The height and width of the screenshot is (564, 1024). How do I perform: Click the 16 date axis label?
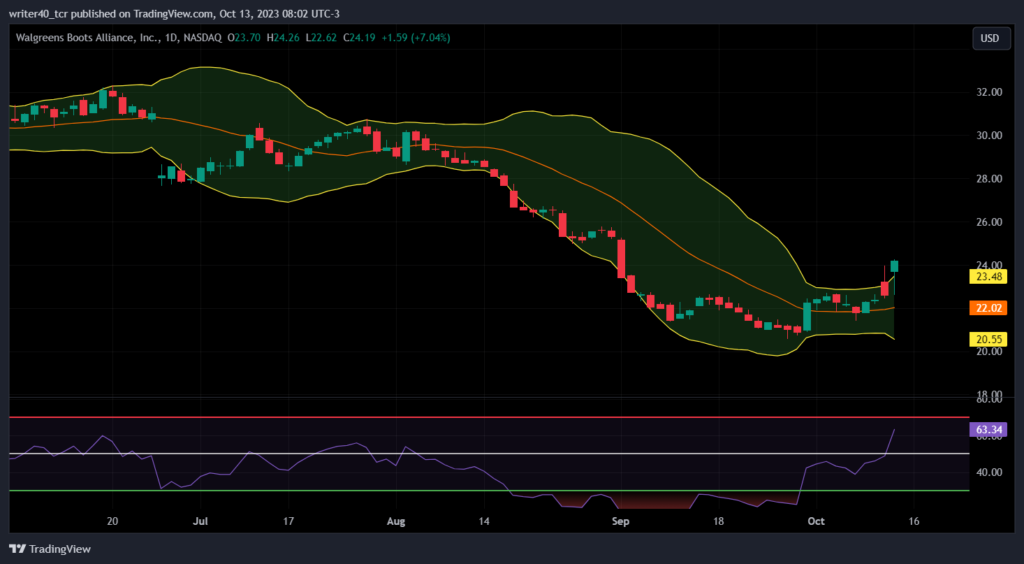coord(914,521)
